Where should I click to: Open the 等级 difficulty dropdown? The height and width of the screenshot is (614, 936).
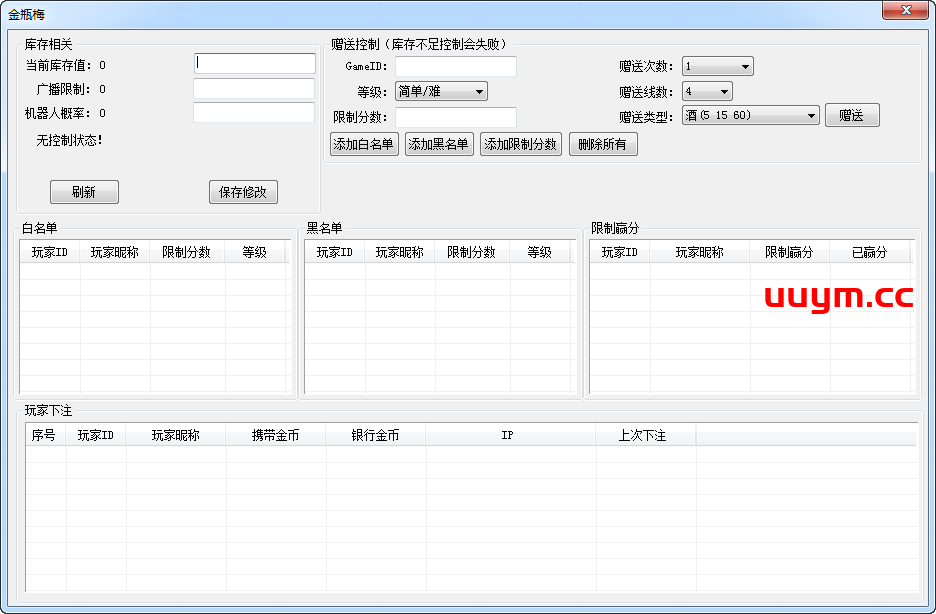coord(441,92)
